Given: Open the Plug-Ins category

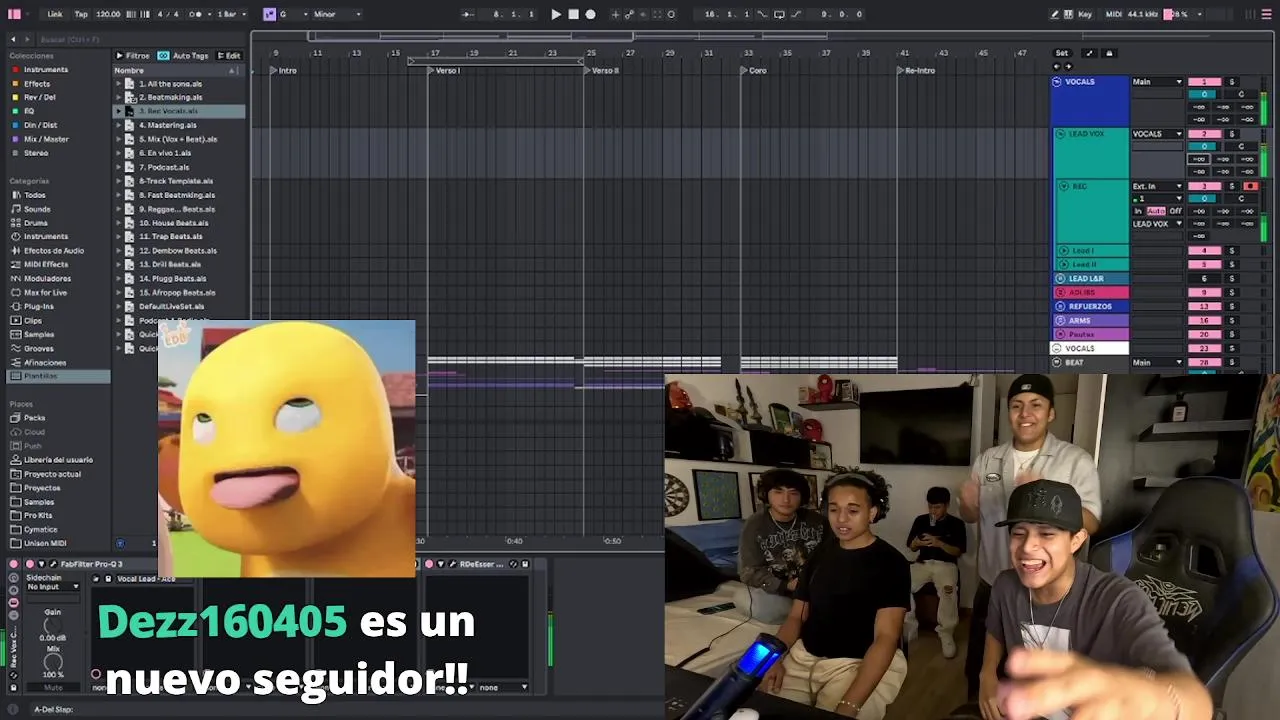Looking at the screenshot, I should pyautogui.click(x=39, y=307).
